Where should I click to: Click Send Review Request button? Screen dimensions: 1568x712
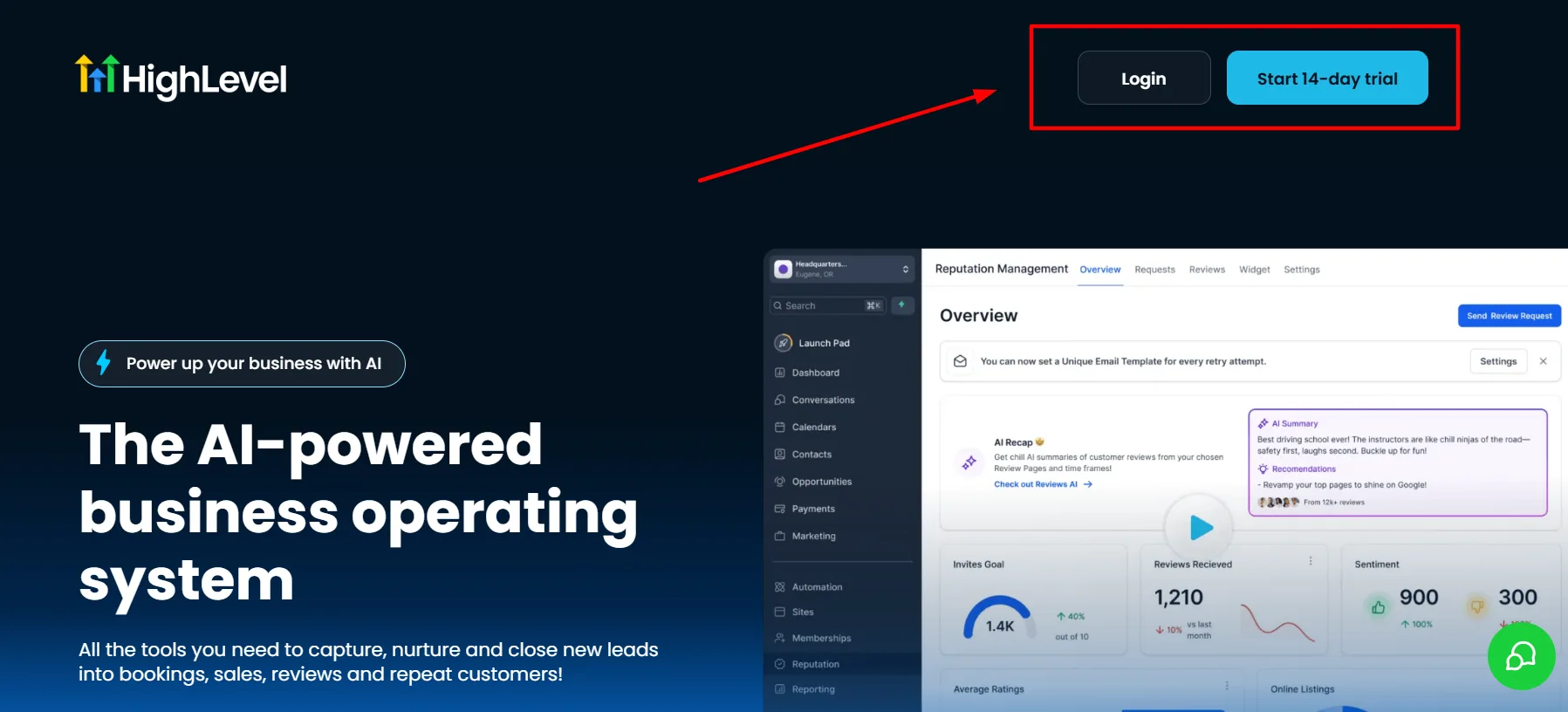1510,316
